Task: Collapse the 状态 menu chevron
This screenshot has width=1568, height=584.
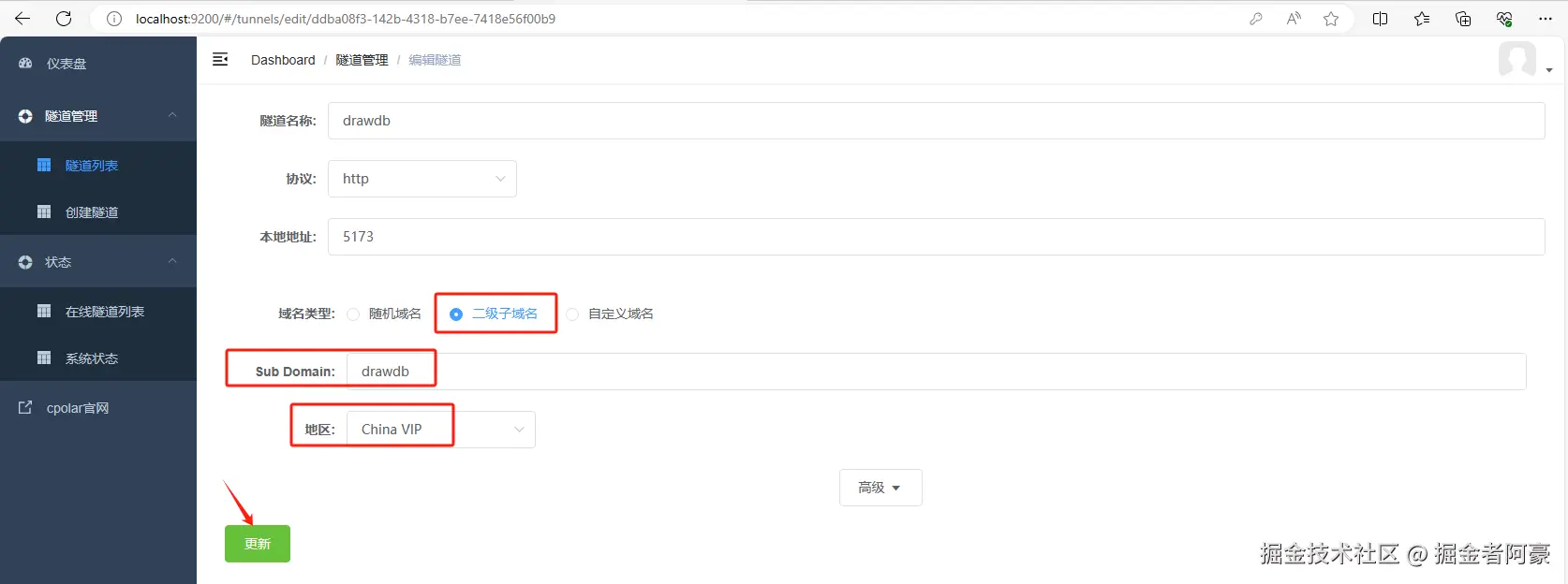Action: click(x=172, y=261)
